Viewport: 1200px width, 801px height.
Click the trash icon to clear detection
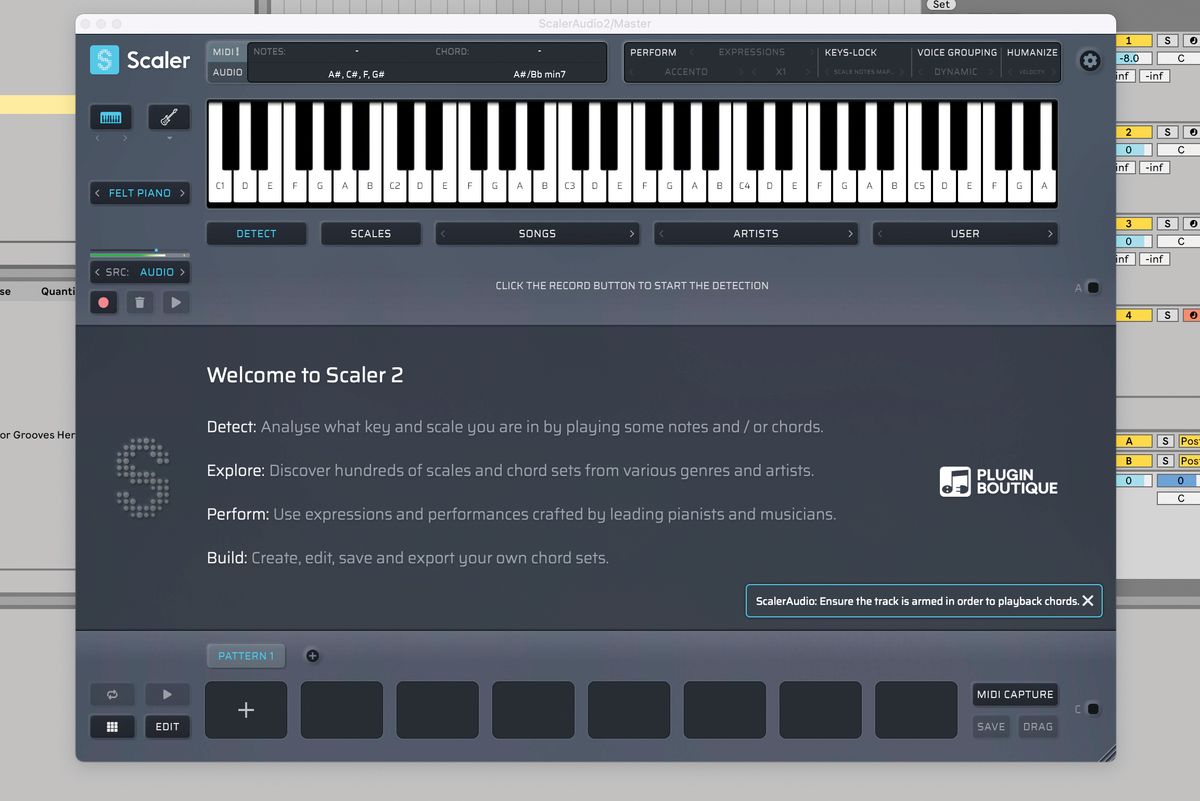[x=140, y=302]
